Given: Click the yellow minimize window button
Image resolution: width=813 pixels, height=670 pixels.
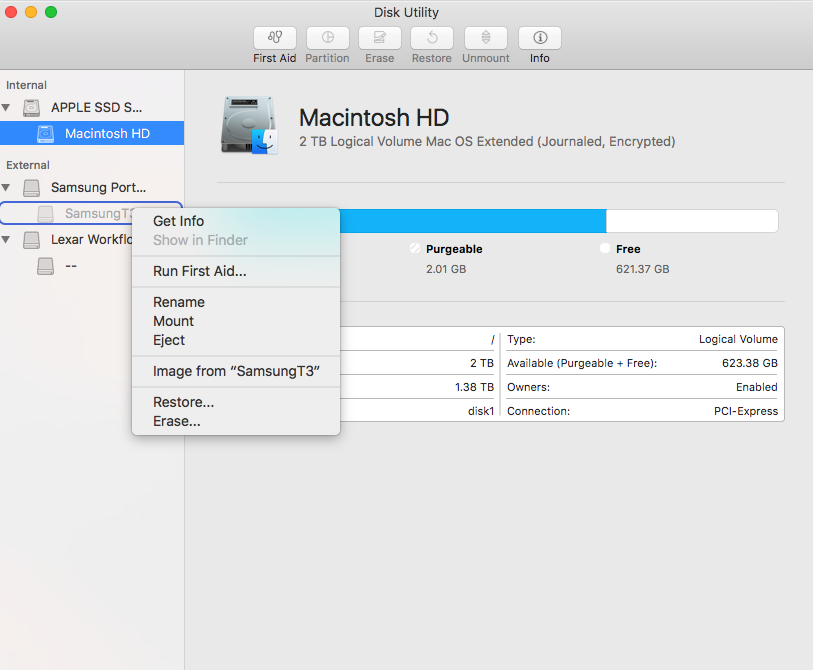Looking at the screenshot, I should (31, 12).
